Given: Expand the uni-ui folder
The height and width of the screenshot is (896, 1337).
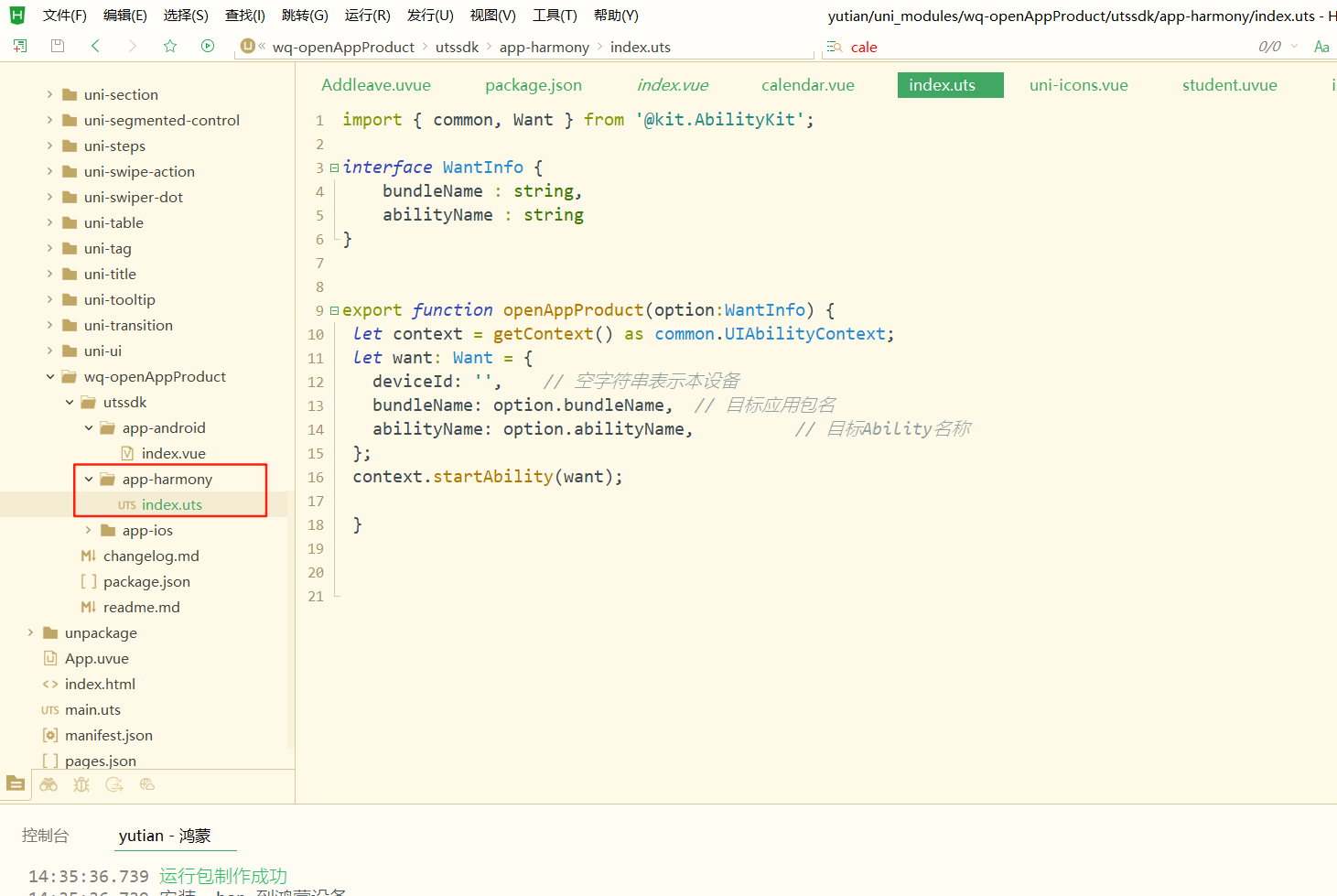Looking at the screenshot, I should coord(49,351).
